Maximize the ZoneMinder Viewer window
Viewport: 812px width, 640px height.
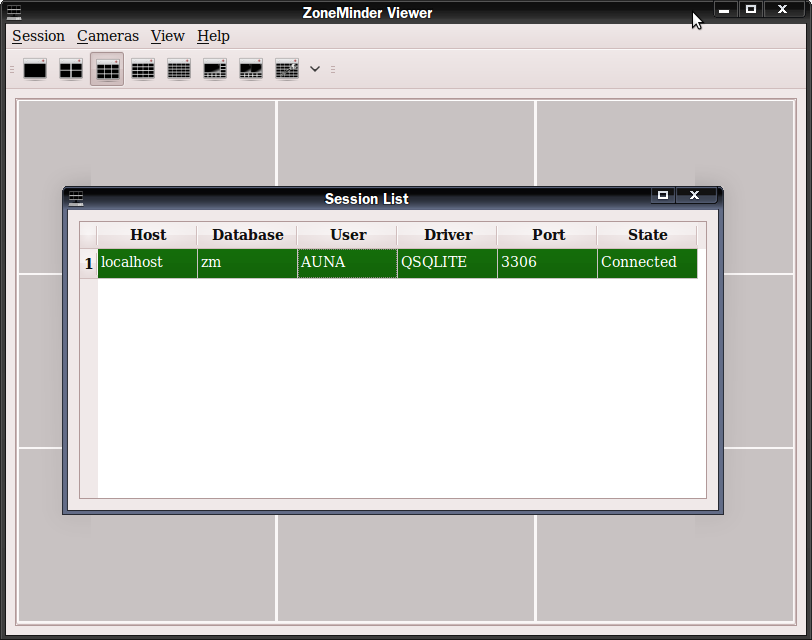point(751,9)
